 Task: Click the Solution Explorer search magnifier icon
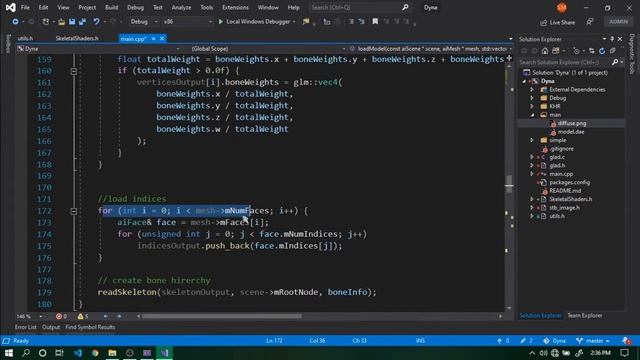tap(615, 62)
